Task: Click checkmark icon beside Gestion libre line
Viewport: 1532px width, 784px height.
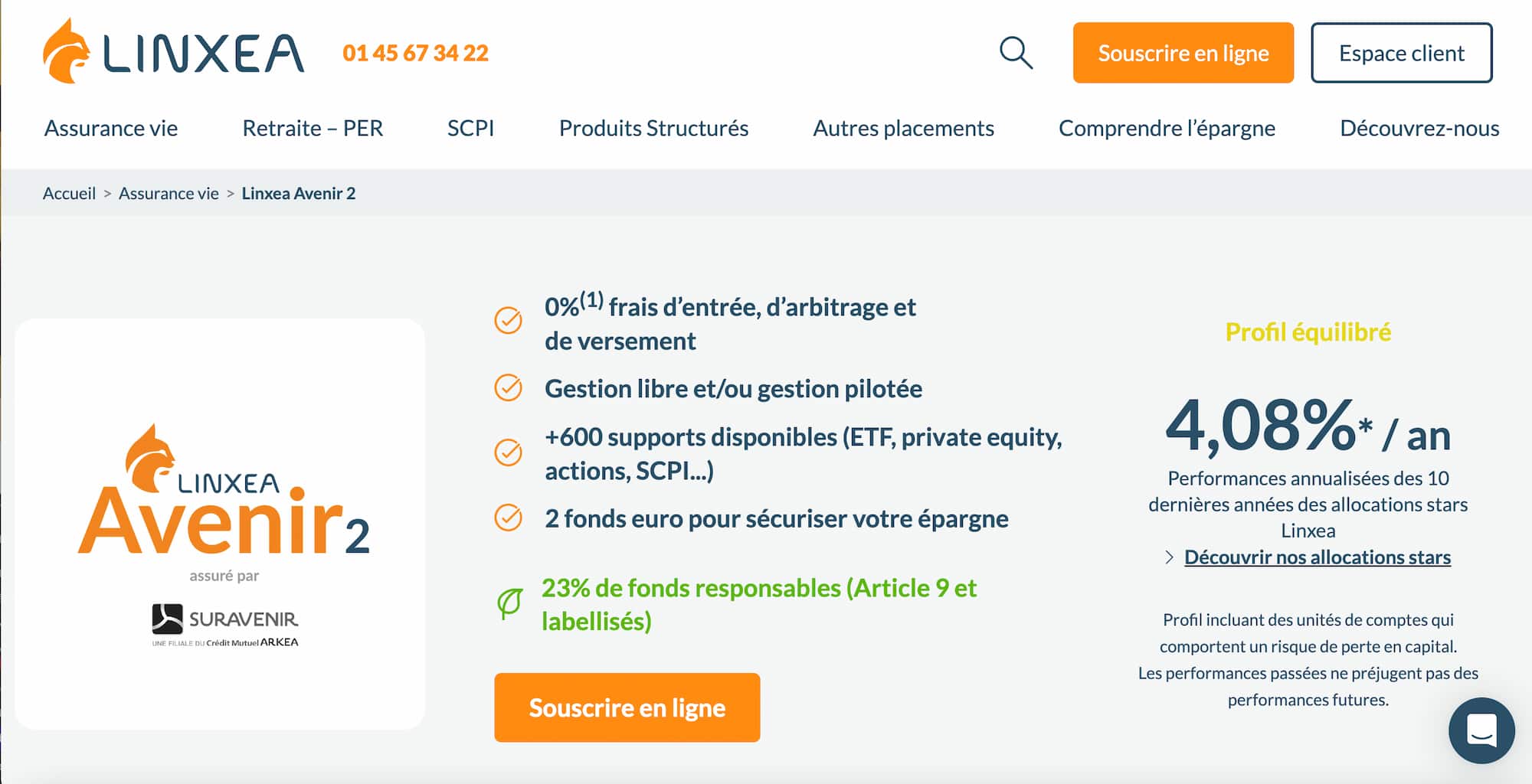Action: point(508,388)
